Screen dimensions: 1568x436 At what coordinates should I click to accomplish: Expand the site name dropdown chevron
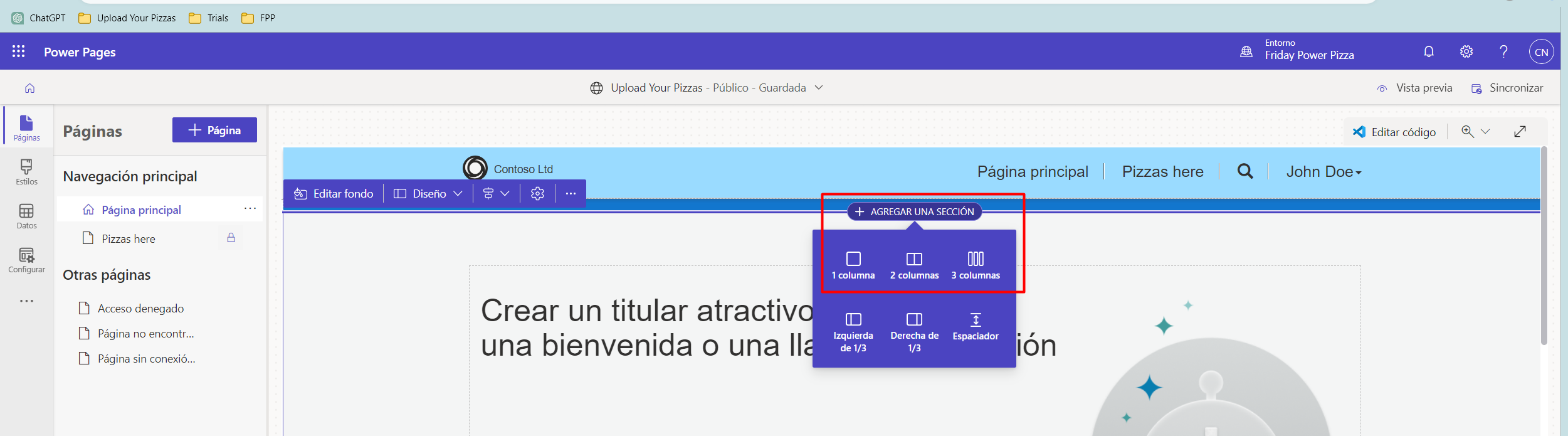(818, 88)
